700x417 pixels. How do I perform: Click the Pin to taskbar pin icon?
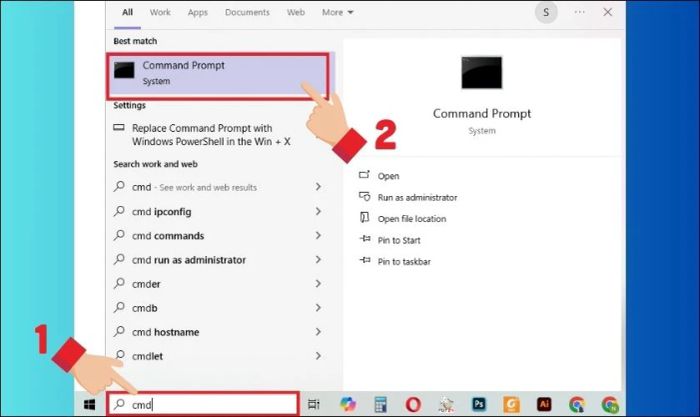[x=365, y=260]
